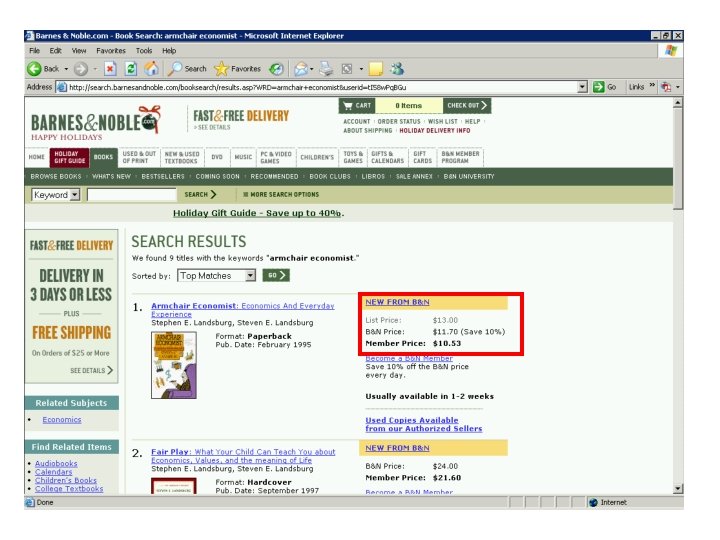Click the Bestsellers navigation link

coord(163,176)
